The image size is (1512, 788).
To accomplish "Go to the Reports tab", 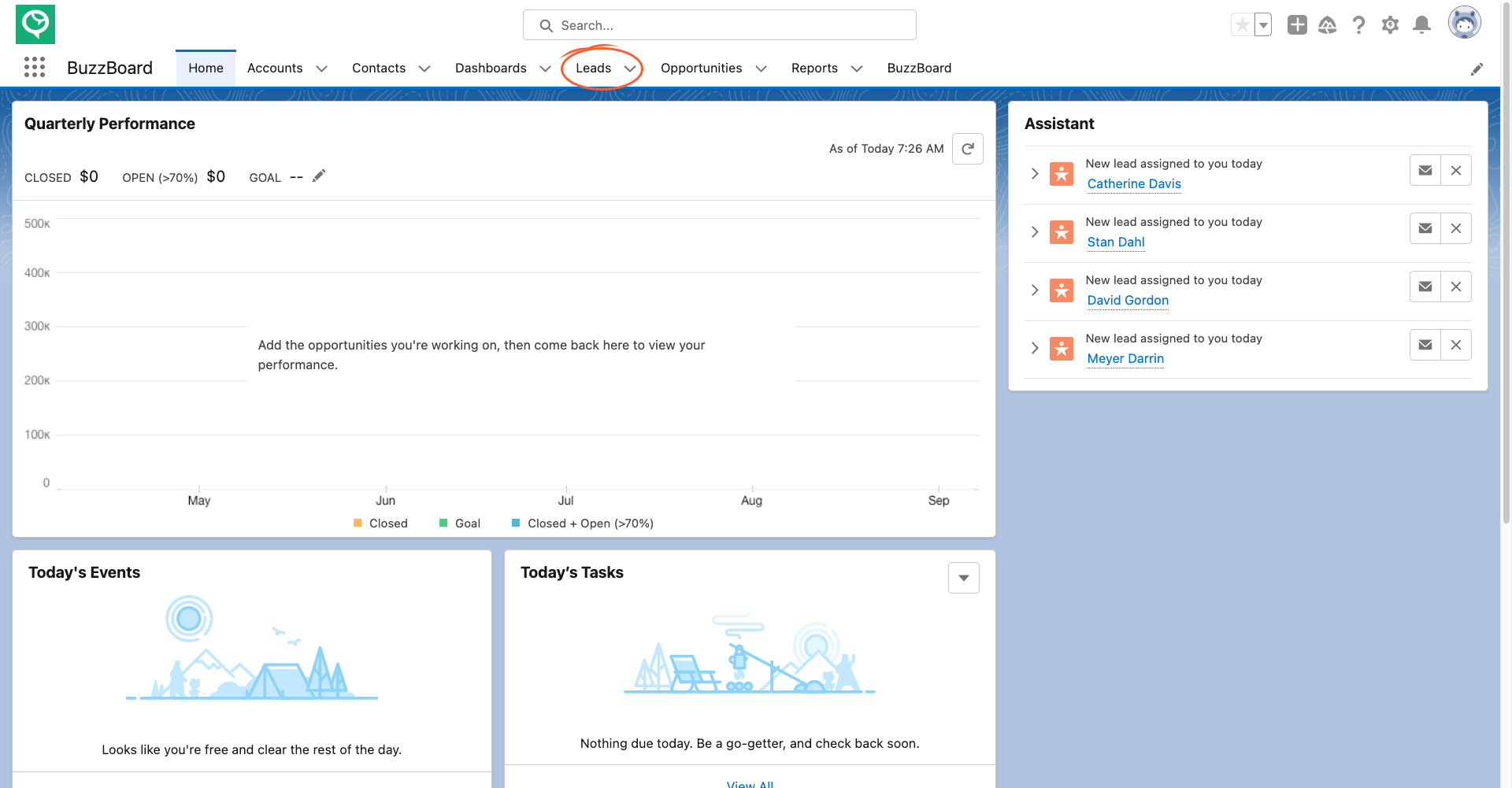I will 814,68.
